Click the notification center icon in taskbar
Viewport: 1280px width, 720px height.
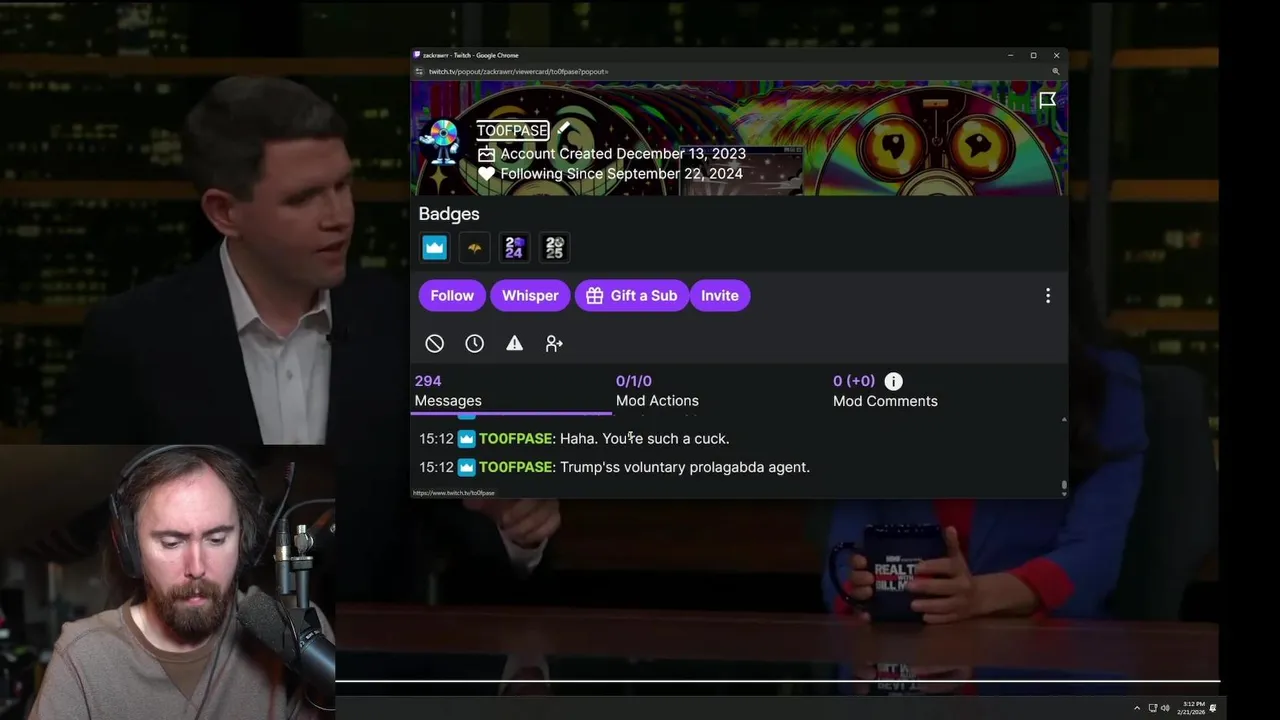coord(1213,708)
